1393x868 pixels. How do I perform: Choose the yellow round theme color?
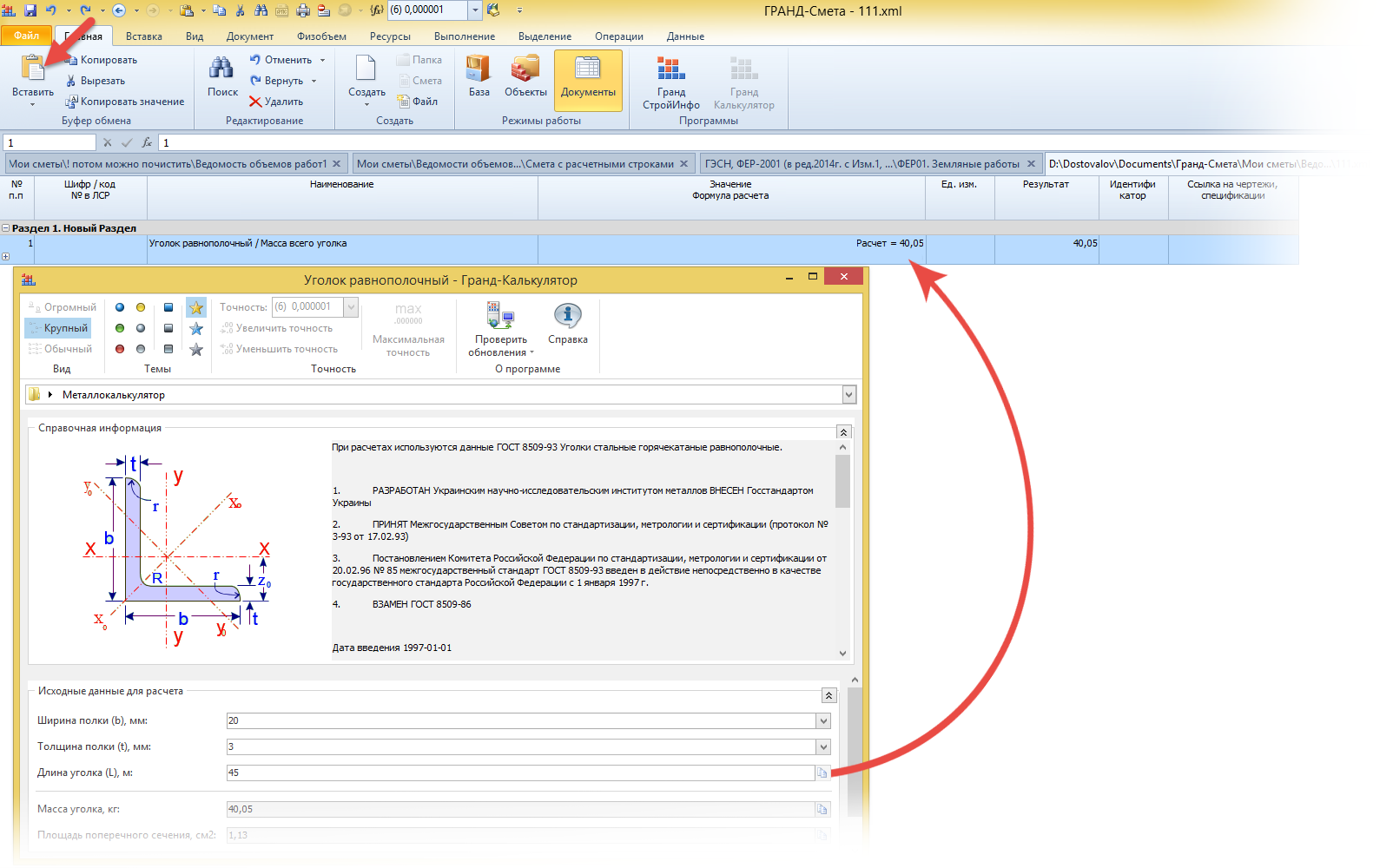click(x=141, y=307)
